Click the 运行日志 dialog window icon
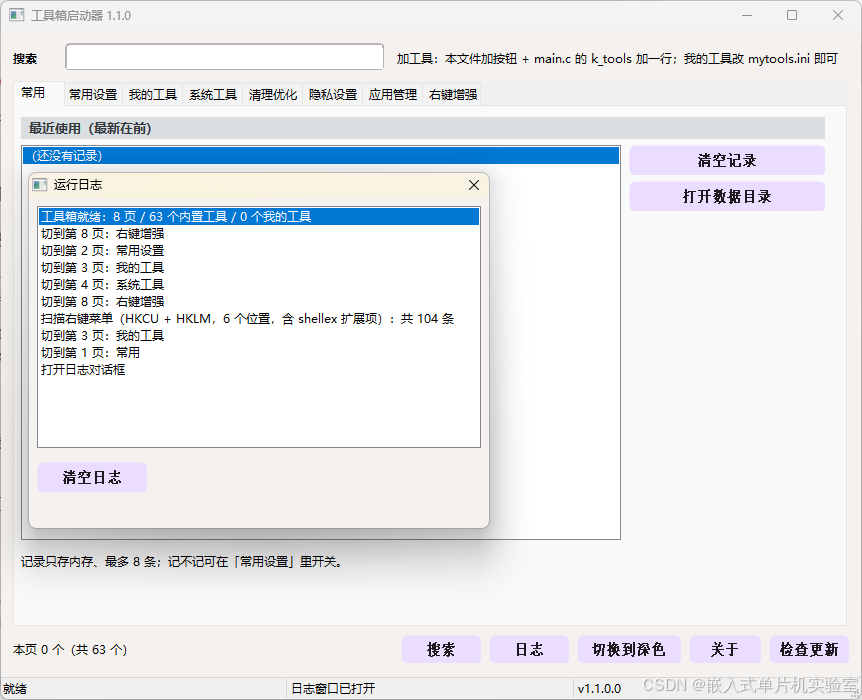The height and width of the screenshot is (700, 862). click(x=40, y=185)
